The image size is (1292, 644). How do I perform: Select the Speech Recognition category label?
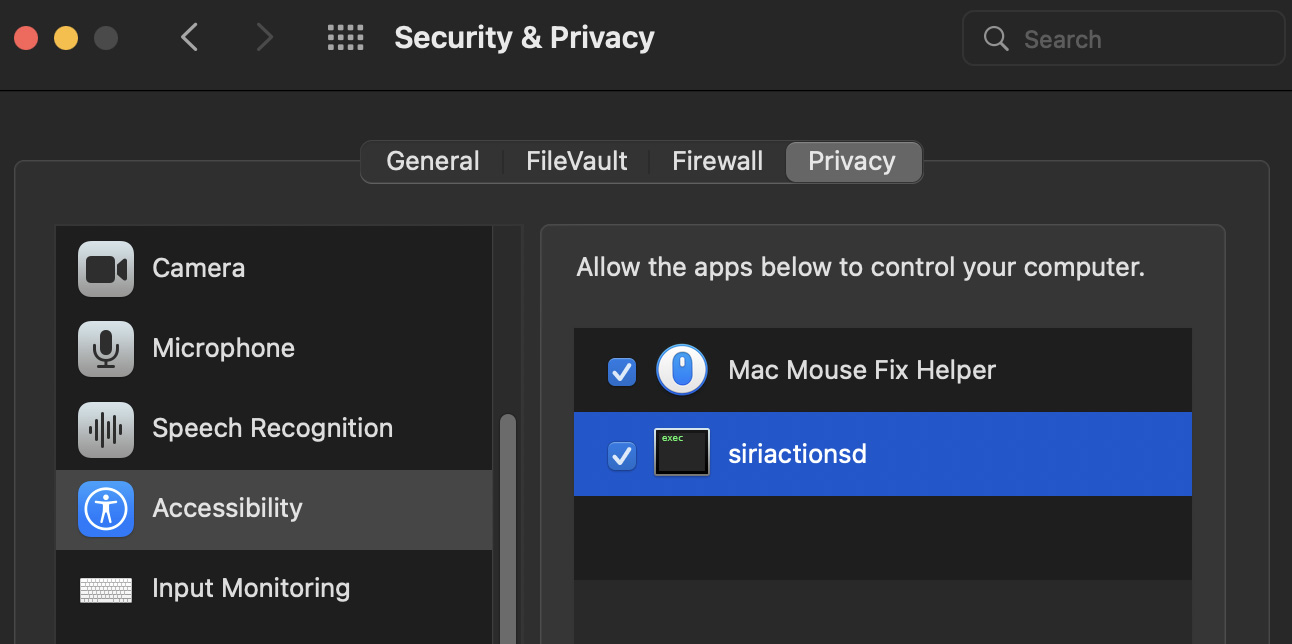pos(272,429)
